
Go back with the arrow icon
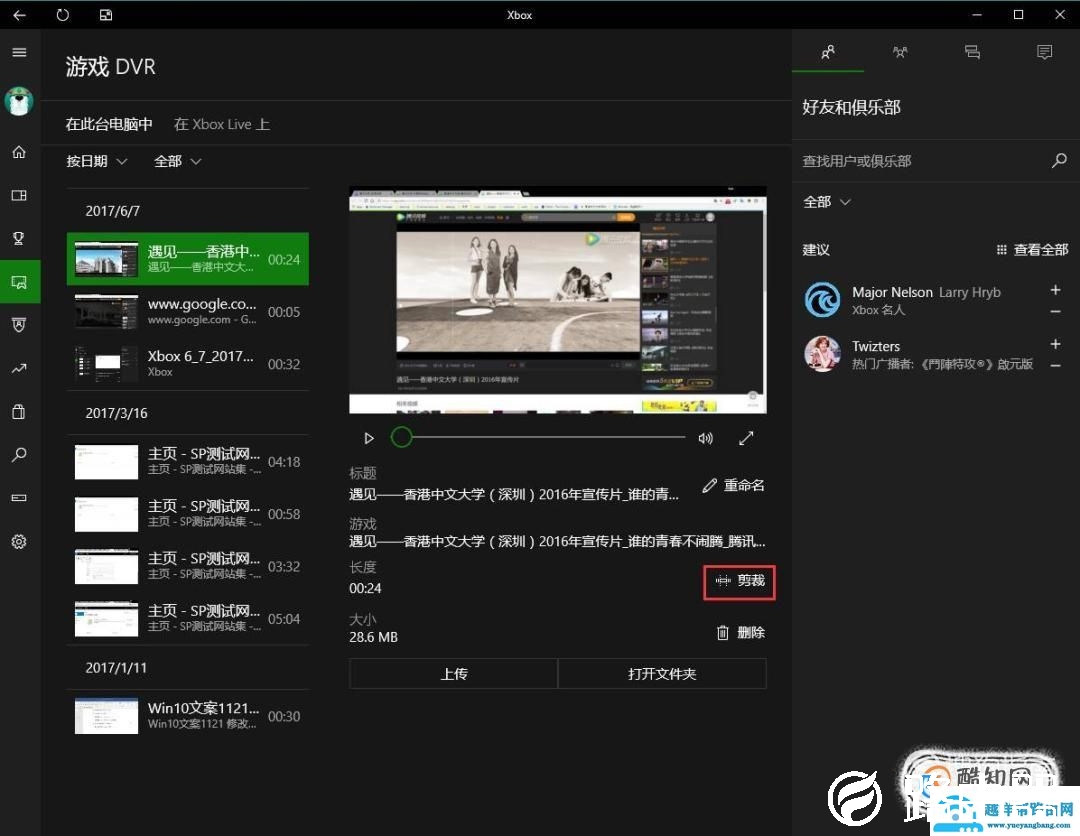click(19, 14)
